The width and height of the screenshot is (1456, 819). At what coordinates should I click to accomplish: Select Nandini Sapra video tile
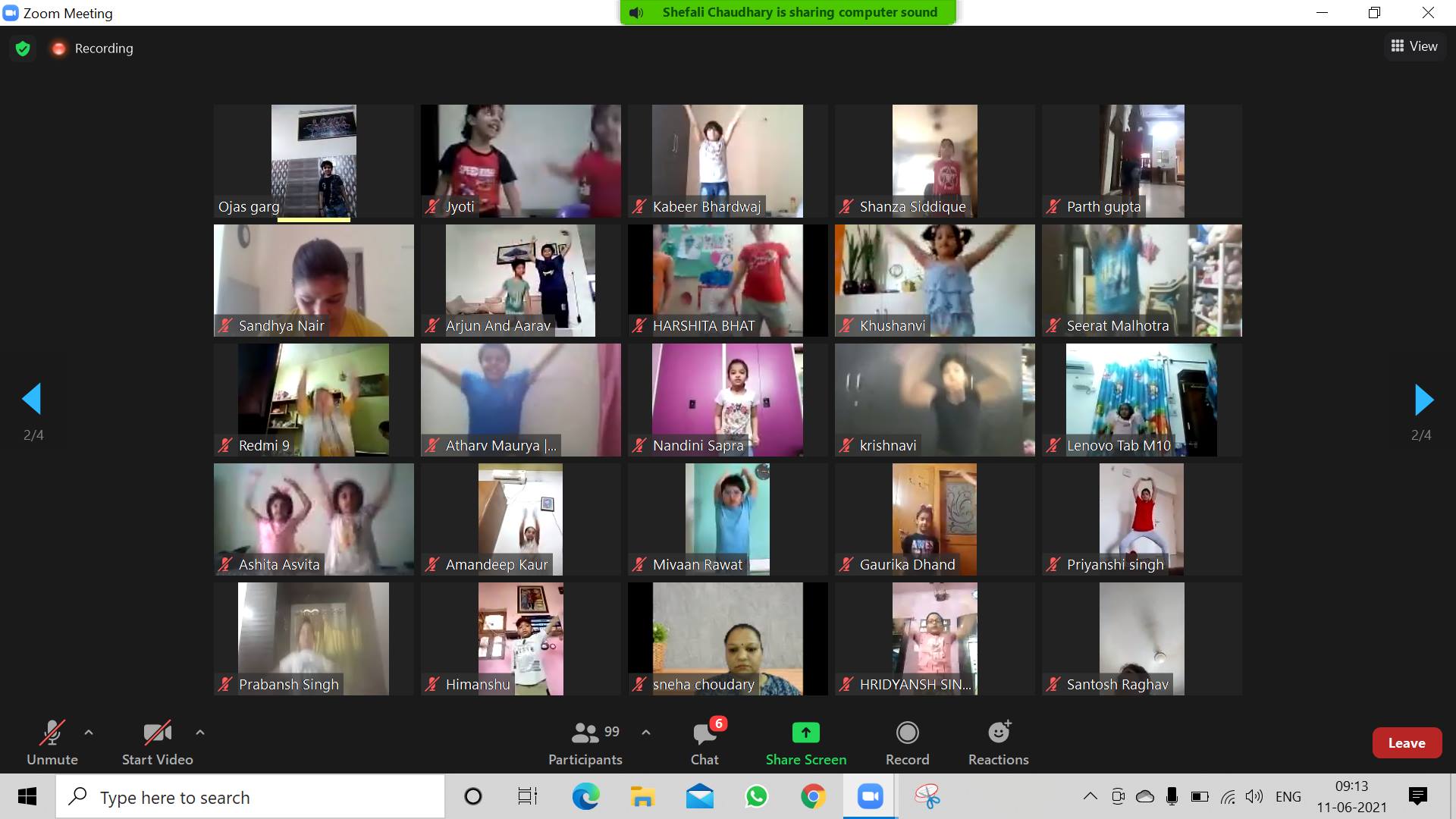(728, 400)
